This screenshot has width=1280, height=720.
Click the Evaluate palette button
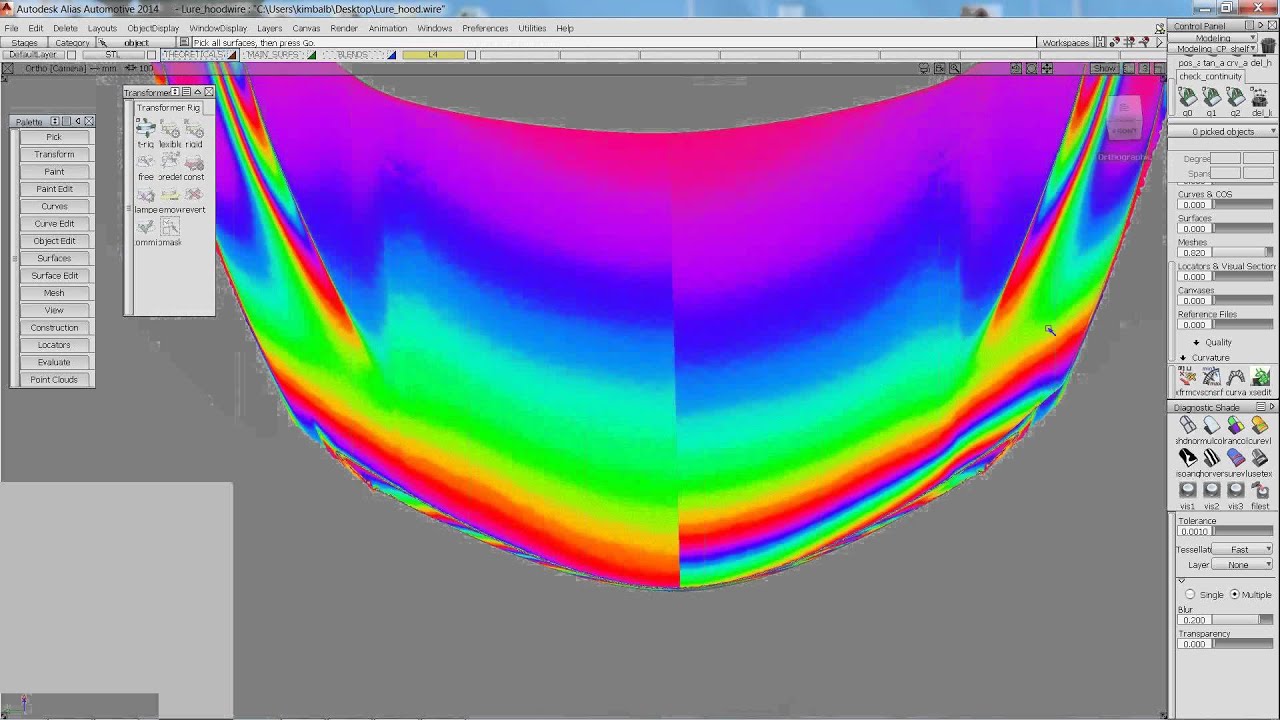point(54,362)
